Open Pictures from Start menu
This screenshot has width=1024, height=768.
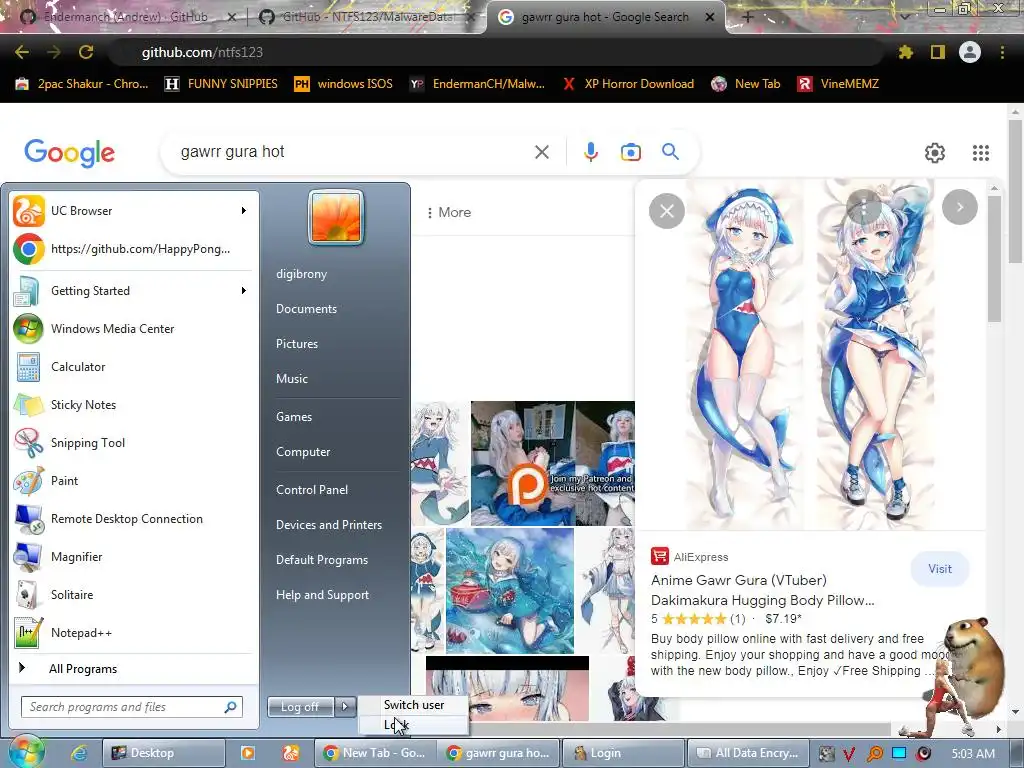click(x=296, y=344)
